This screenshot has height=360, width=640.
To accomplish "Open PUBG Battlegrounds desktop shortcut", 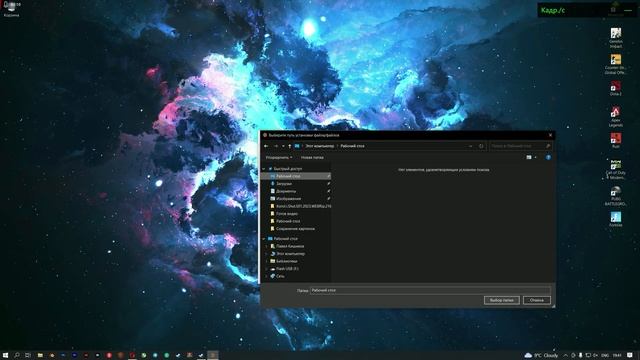I will point(616,196).
